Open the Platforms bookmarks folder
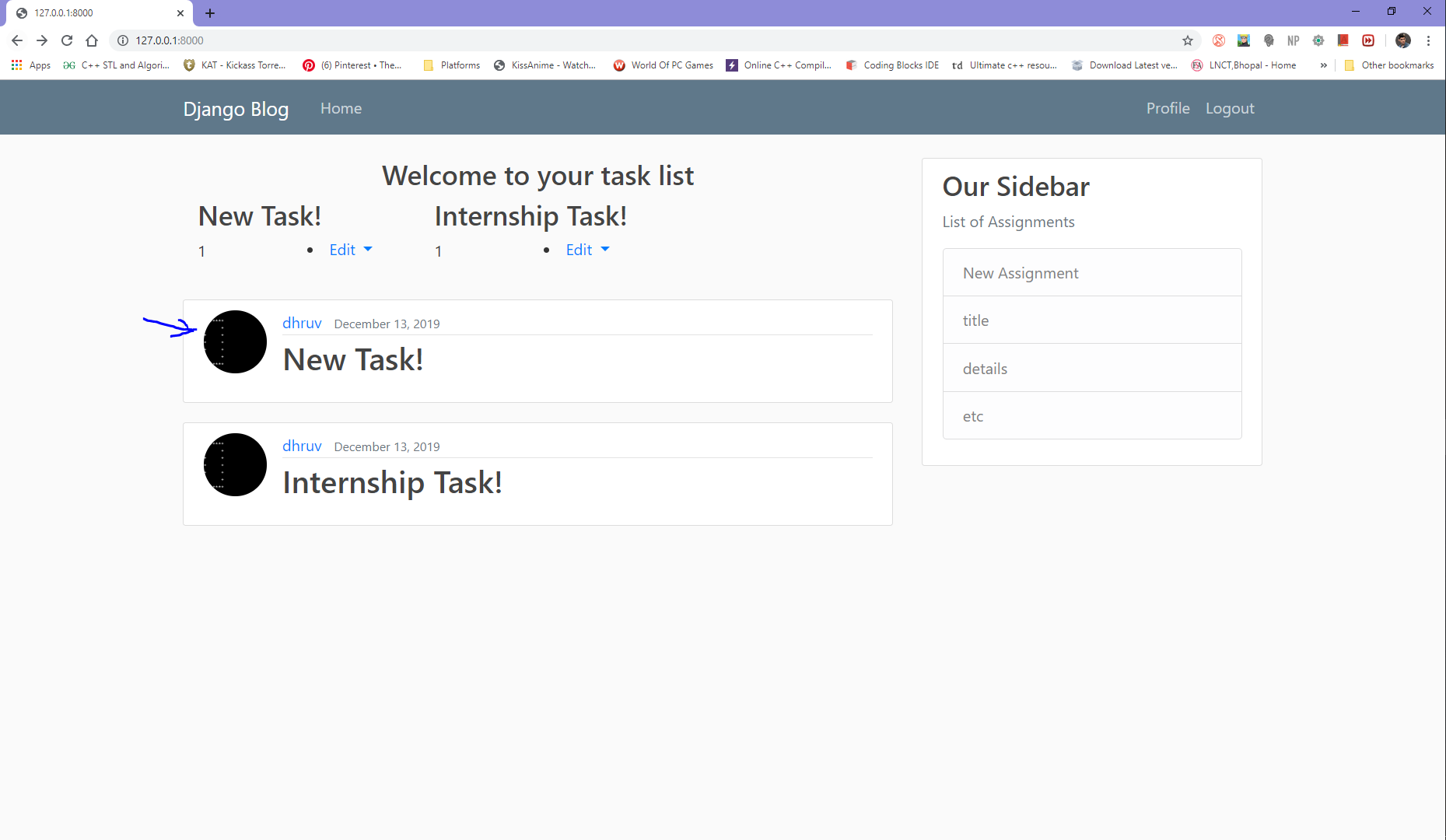Viewport: 1446px width, 840px height. click(x=451, y=65)
